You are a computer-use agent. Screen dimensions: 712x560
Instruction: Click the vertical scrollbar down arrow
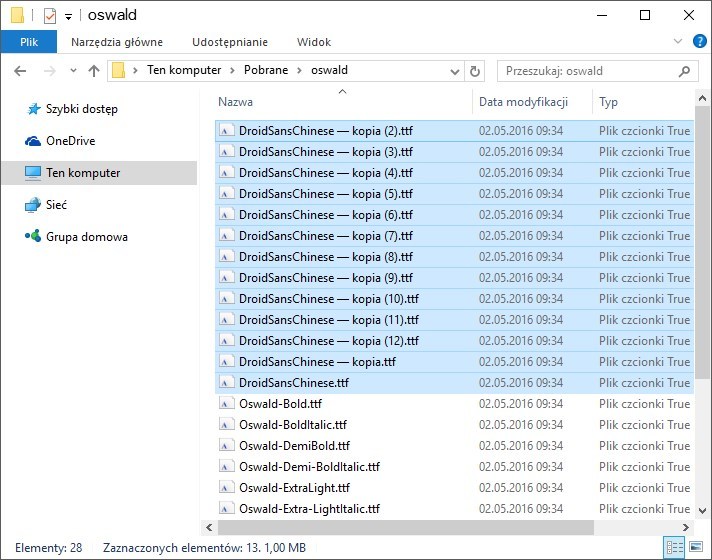[x=702, y=510]
